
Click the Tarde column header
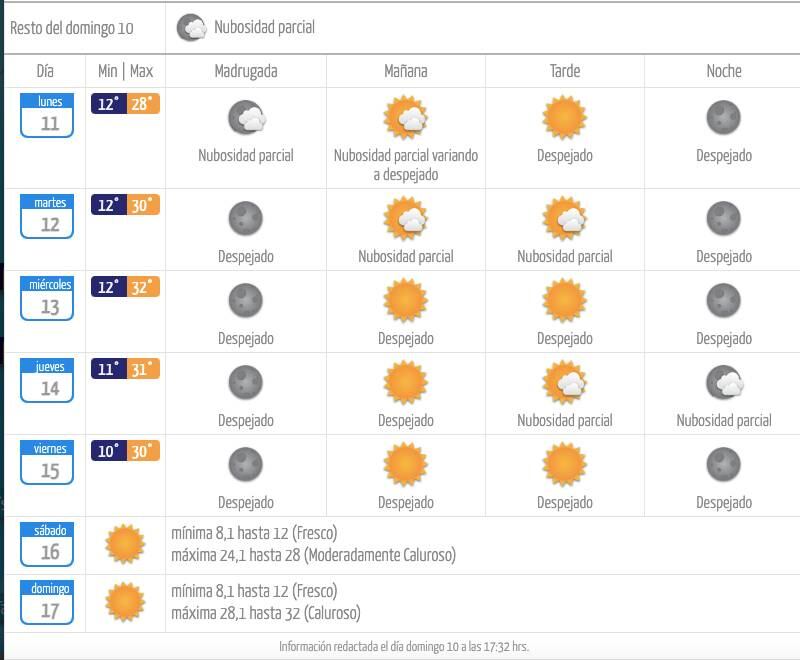point(564,71)
